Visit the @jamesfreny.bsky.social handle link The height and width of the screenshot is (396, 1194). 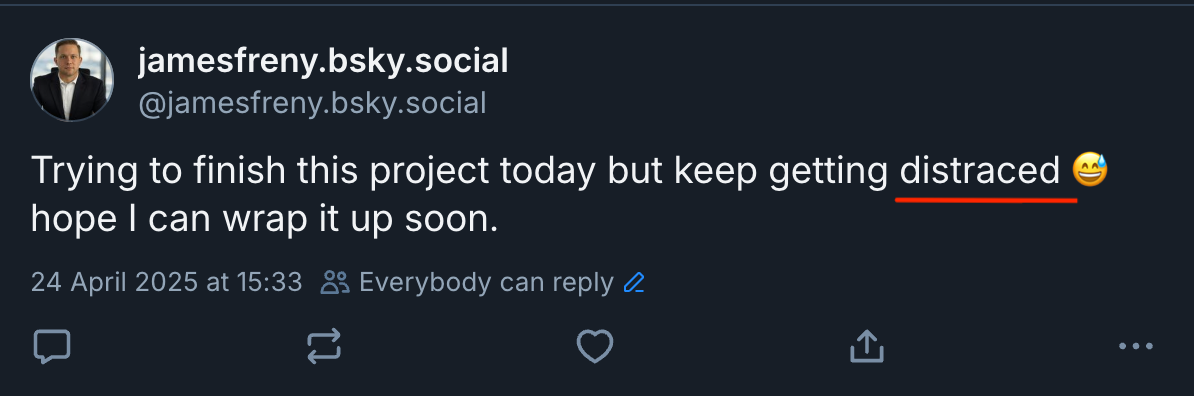[312, 103]
